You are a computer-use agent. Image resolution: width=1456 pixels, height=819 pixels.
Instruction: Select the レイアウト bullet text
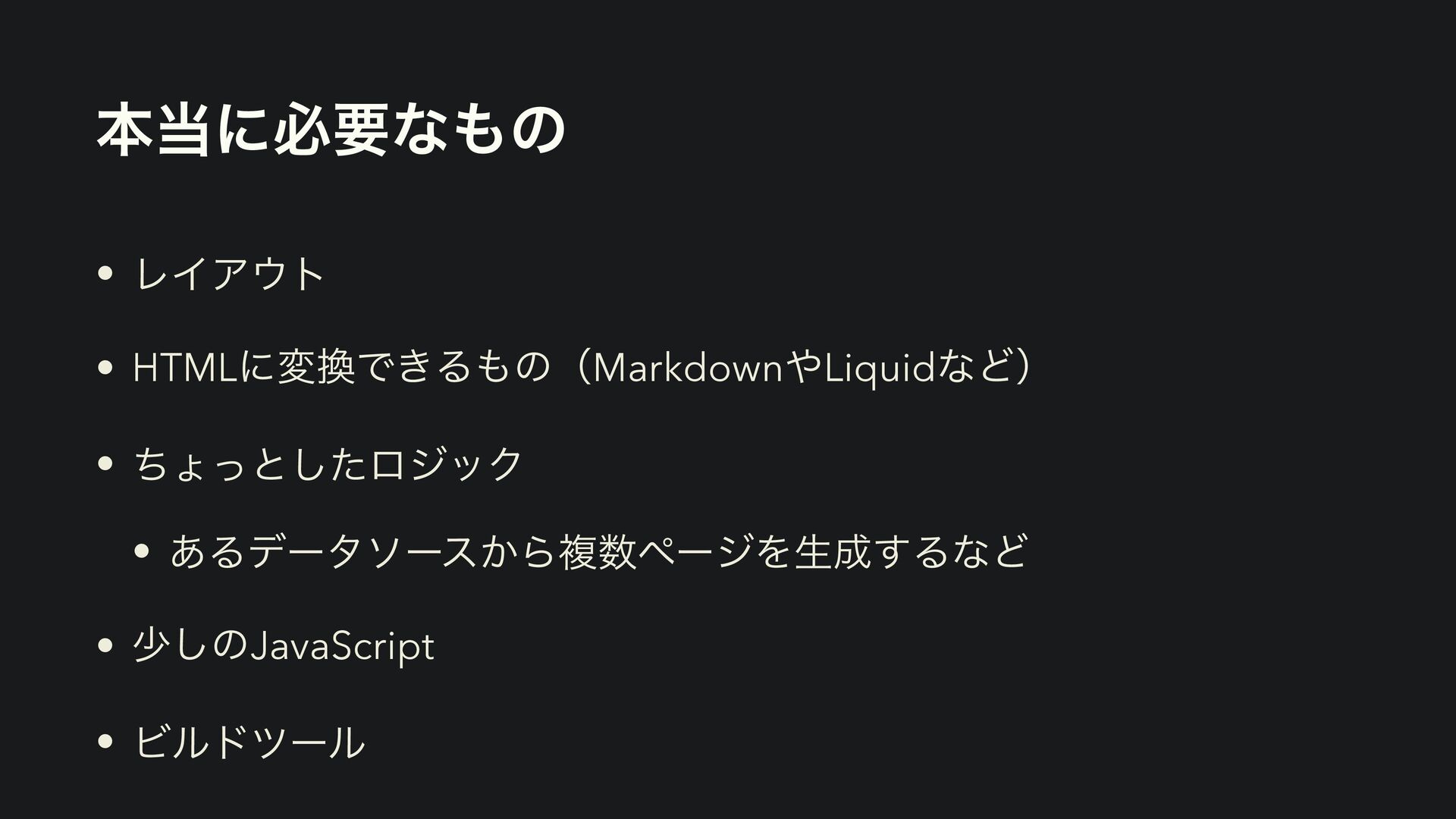pyautogui.click(x=229, y=275)
